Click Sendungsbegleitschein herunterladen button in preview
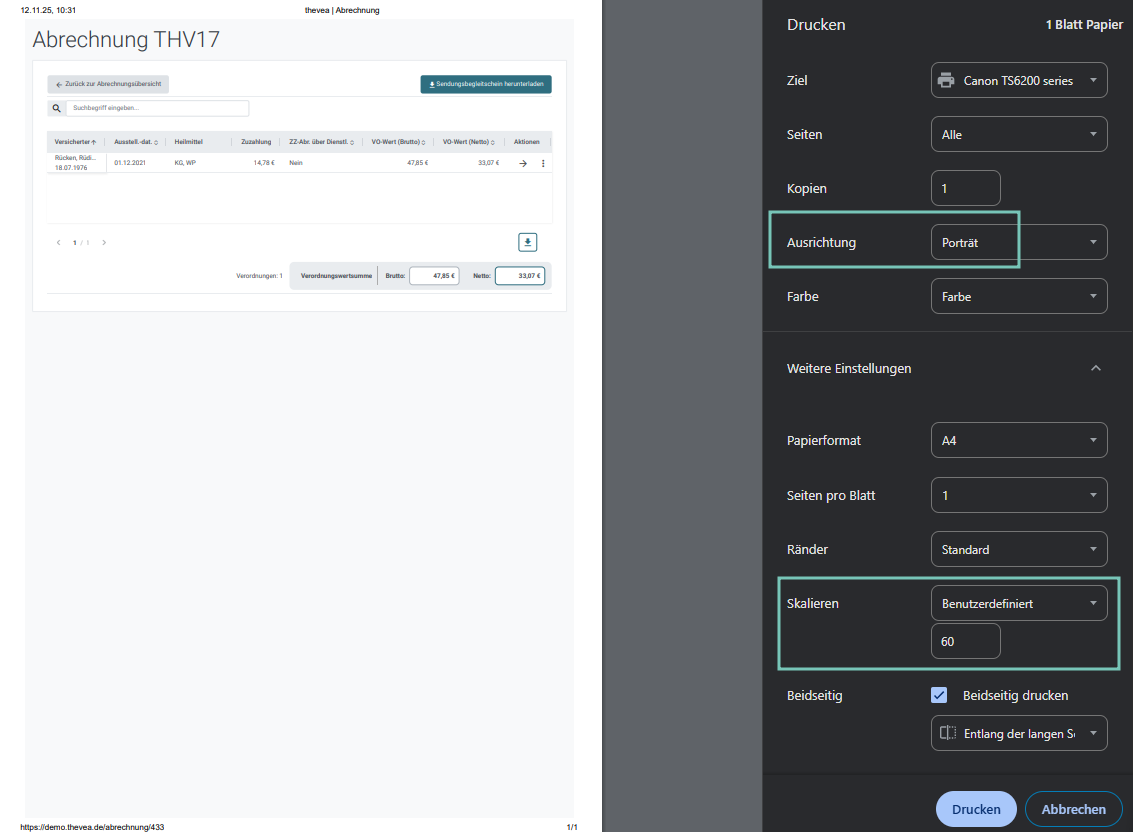The width and height of the screenshot is (1133, 832). click(x=486, y=84)
